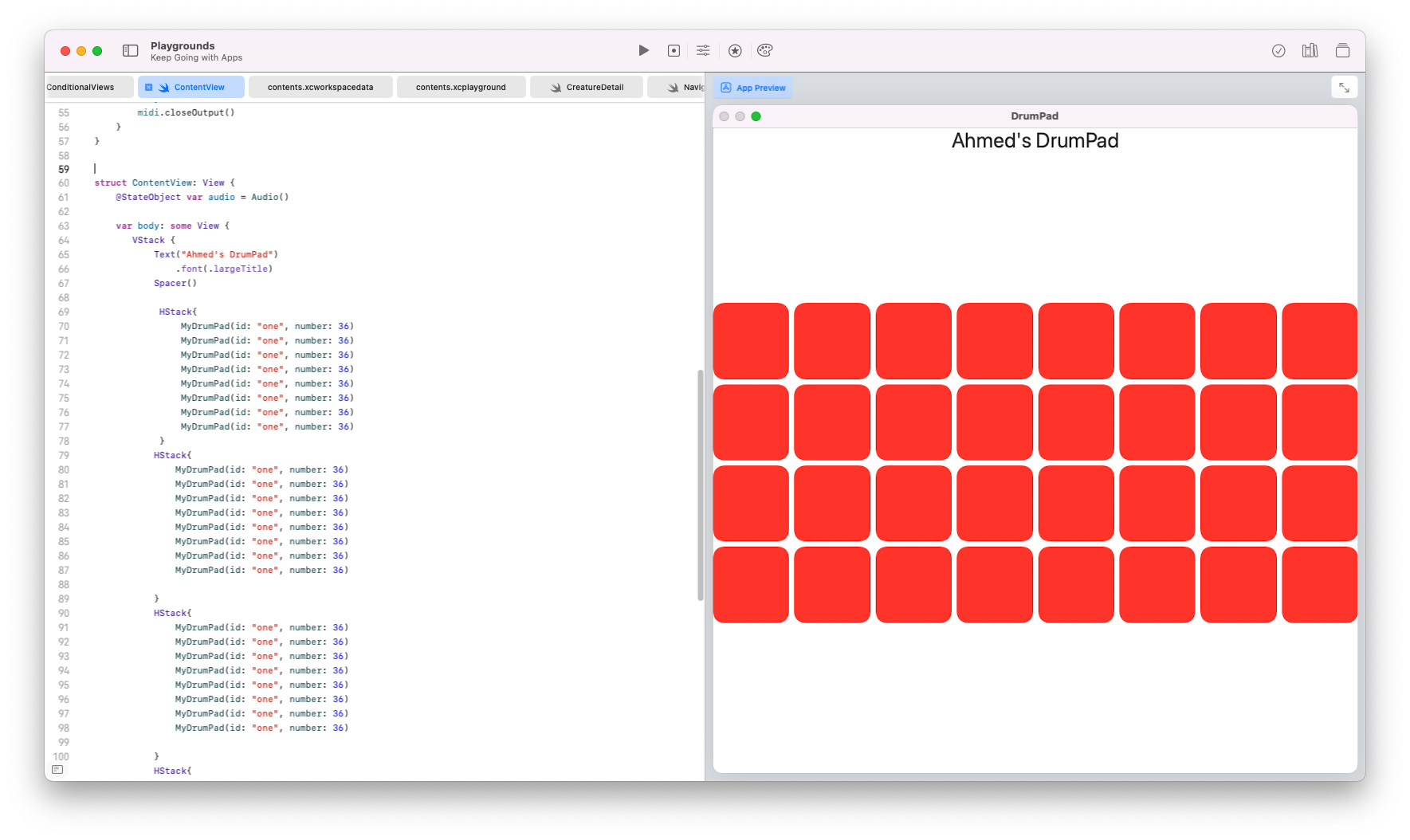Viewport: 1410px width, 840px height.
Task: Expand App Preview to full screen
Action: [x=1345, y=87]
